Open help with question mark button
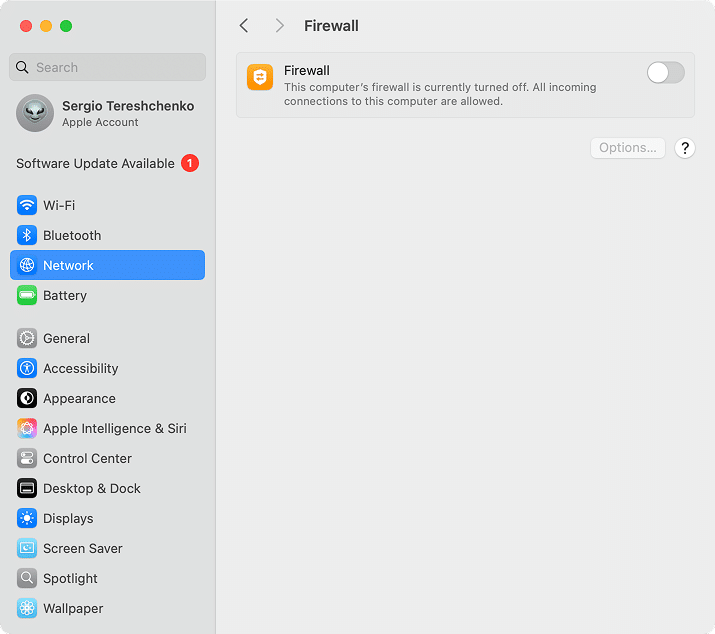This screenshot has width=715, height=634. point(684,148)
